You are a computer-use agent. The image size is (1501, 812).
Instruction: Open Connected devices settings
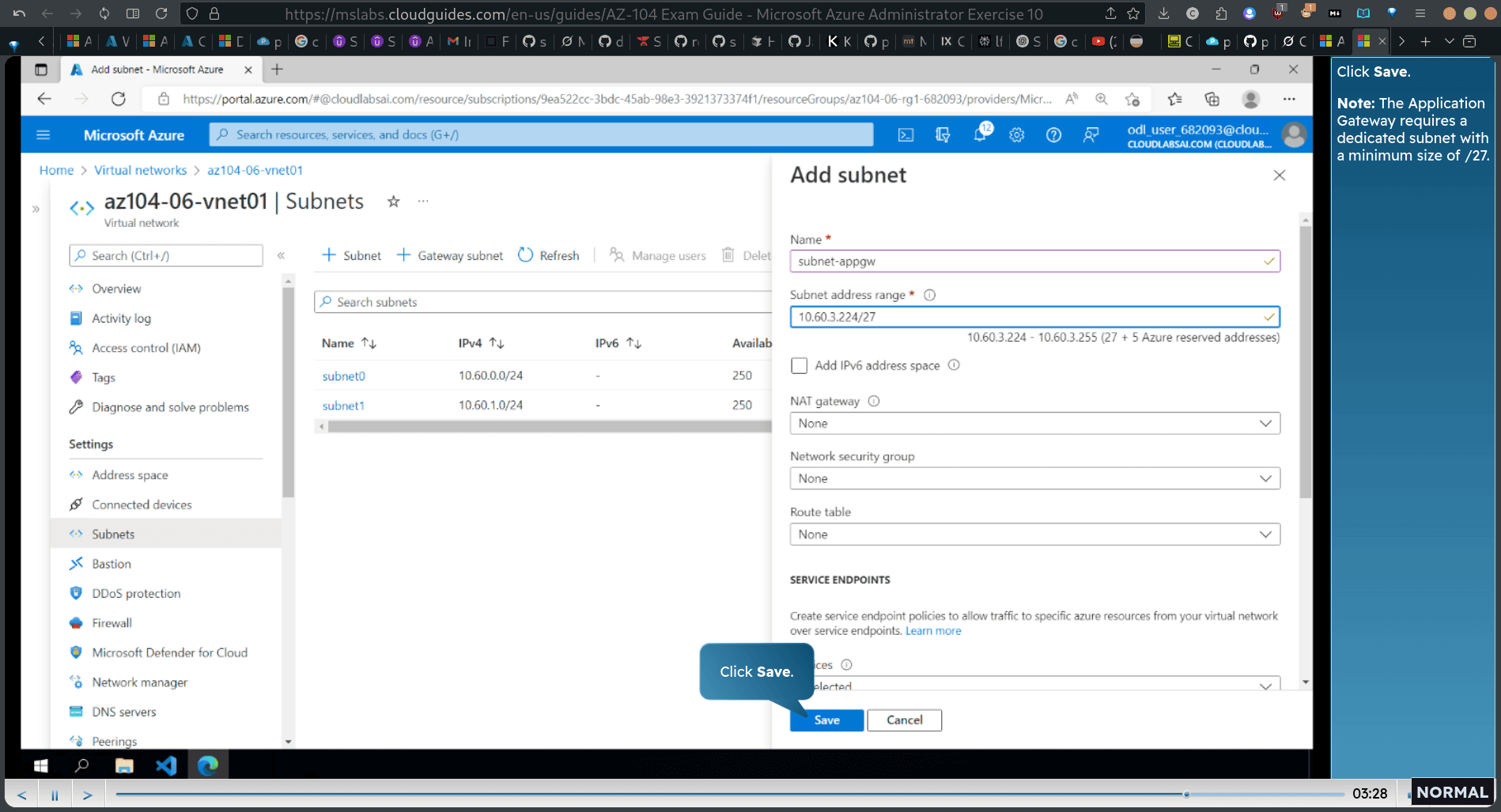142,504
